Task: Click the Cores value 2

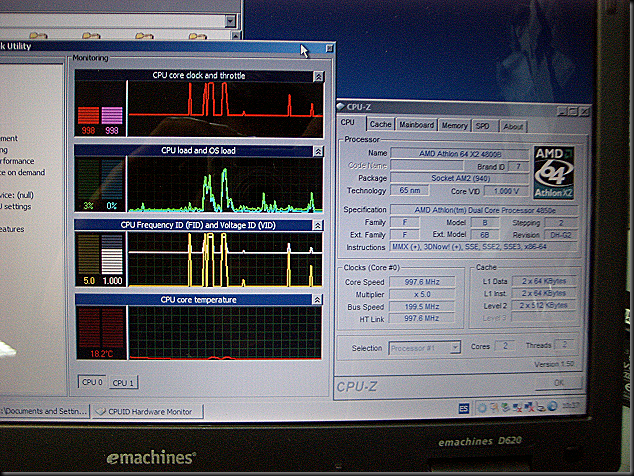Action: (x=505, y=346)
